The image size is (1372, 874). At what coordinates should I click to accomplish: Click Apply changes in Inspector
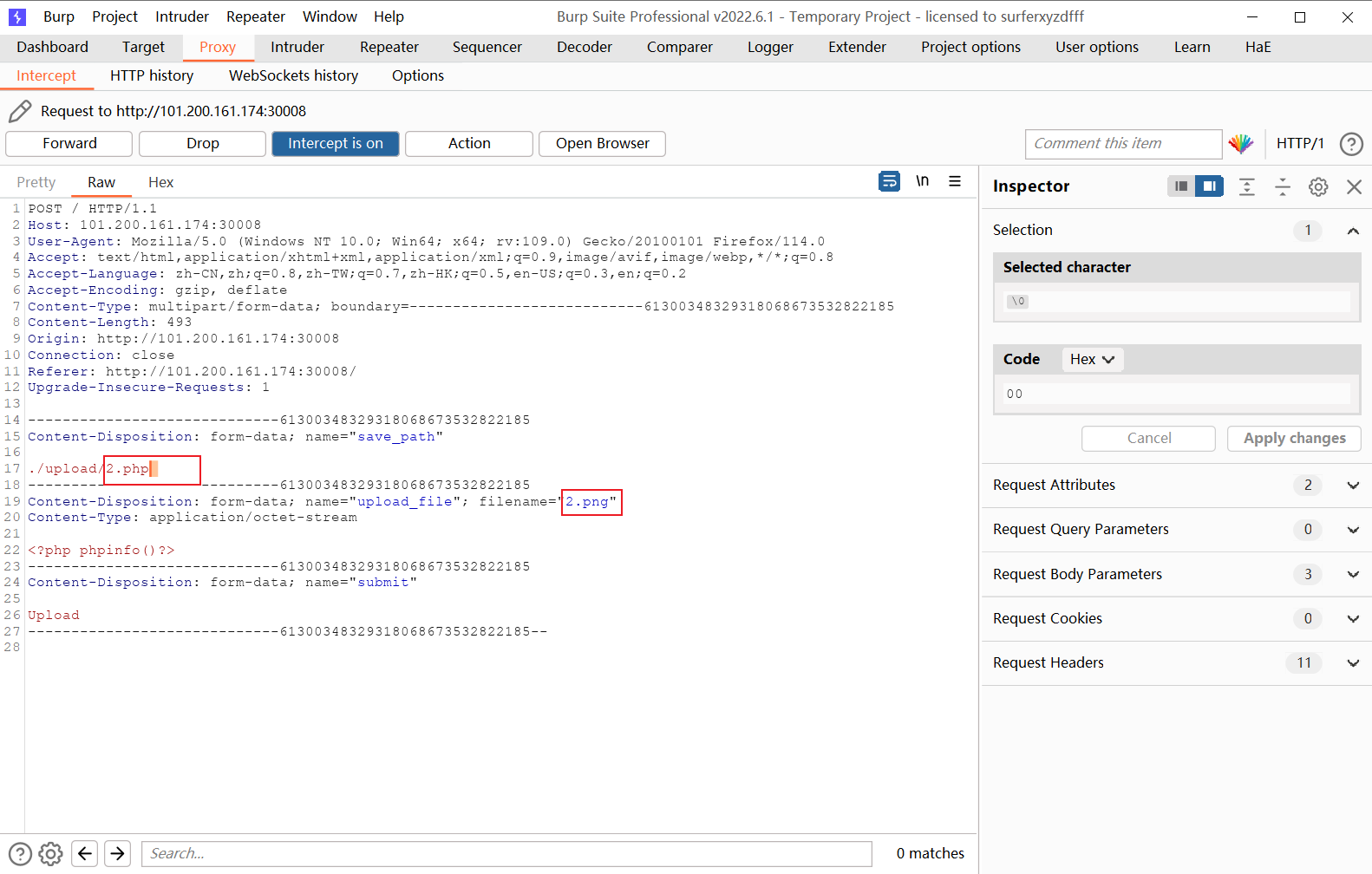click(1294, 439)
